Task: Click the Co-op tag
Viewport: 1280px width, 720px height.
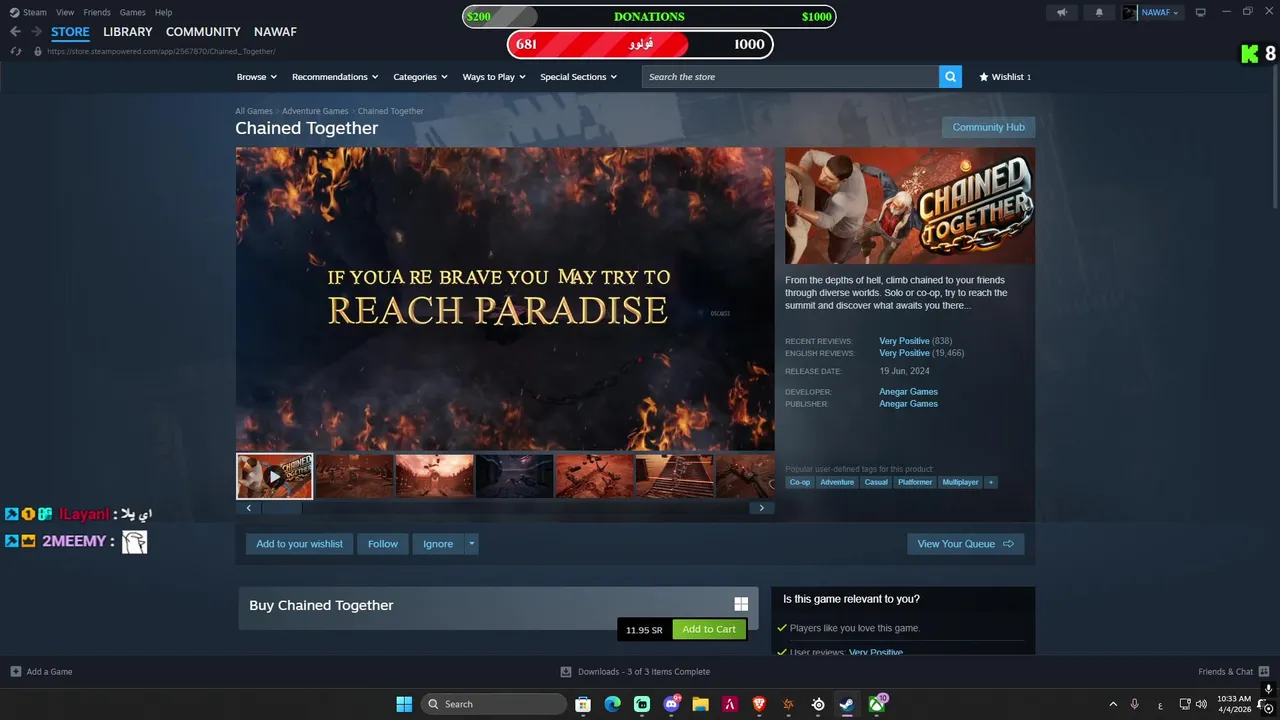Action: [x=800, y=482]
